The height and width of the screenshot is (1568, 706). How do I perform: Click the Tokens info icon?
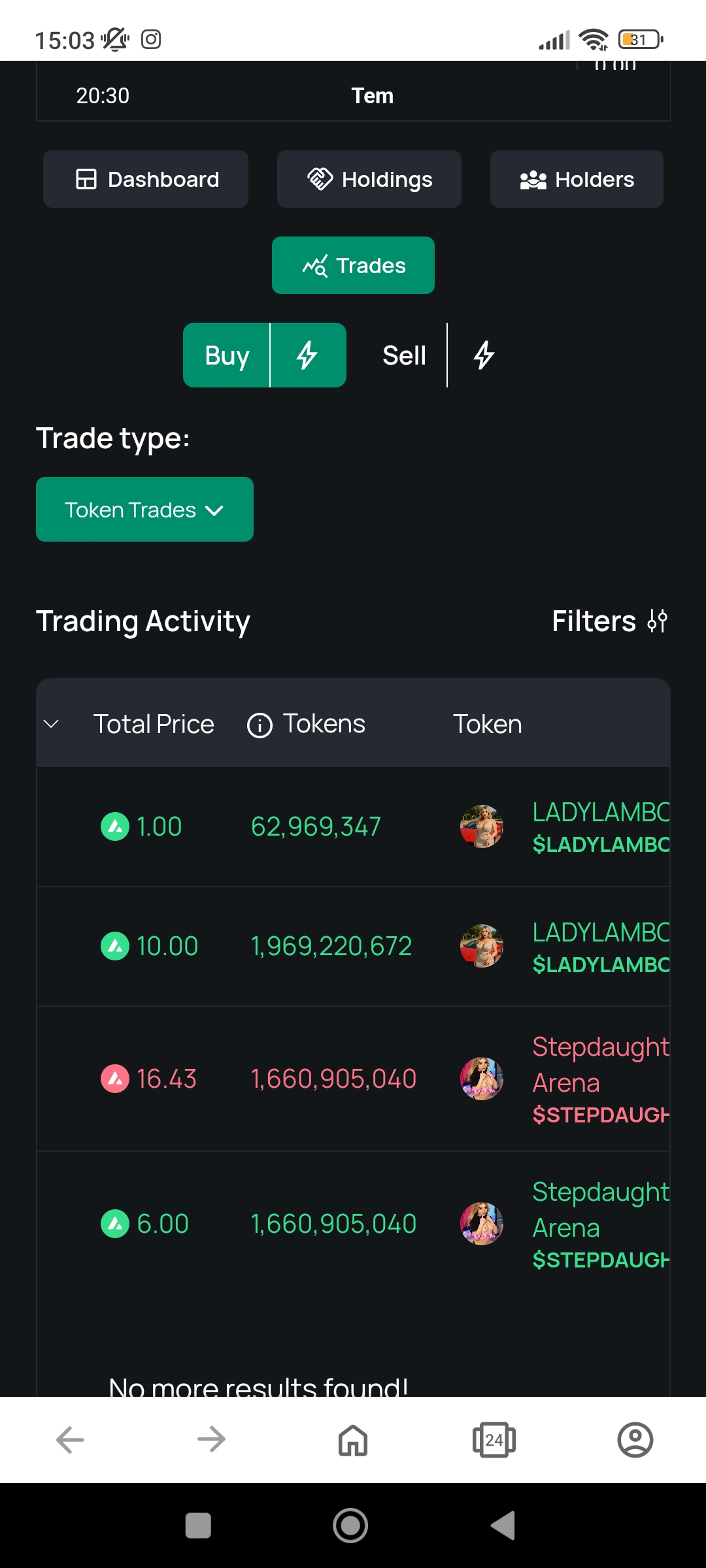(x=260, y=725)
